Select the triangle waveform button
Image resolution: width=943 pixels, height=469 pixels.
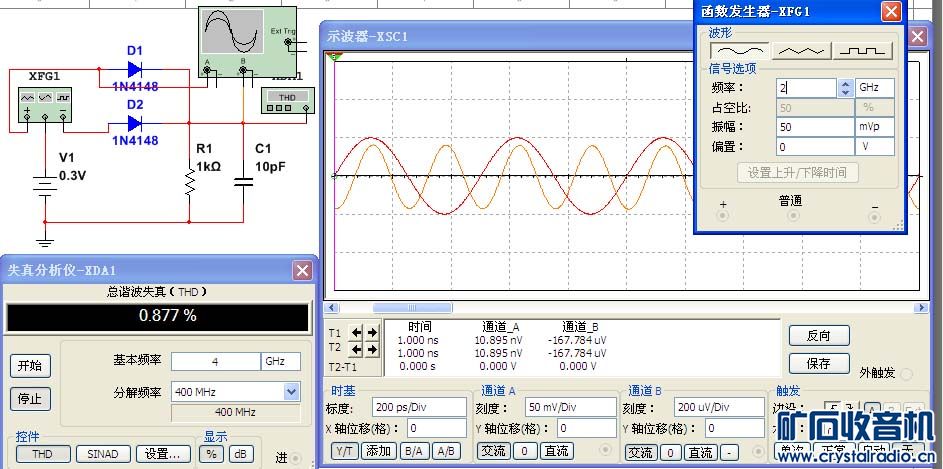[x=802, y=49]
